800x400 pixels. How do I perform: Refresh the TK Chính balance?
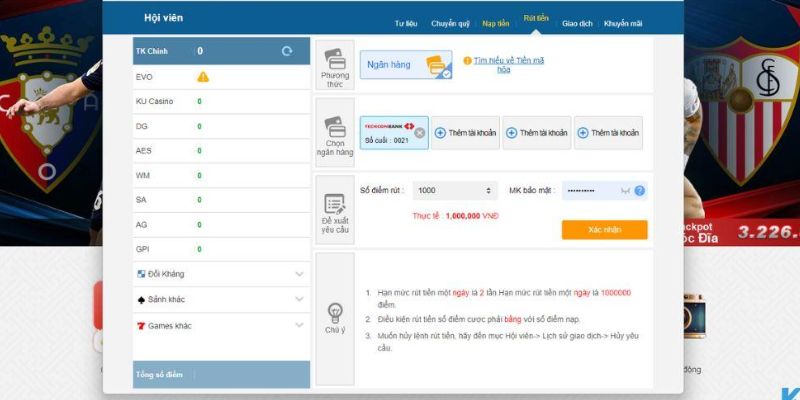pyautogui.click(x=287, y=51)
